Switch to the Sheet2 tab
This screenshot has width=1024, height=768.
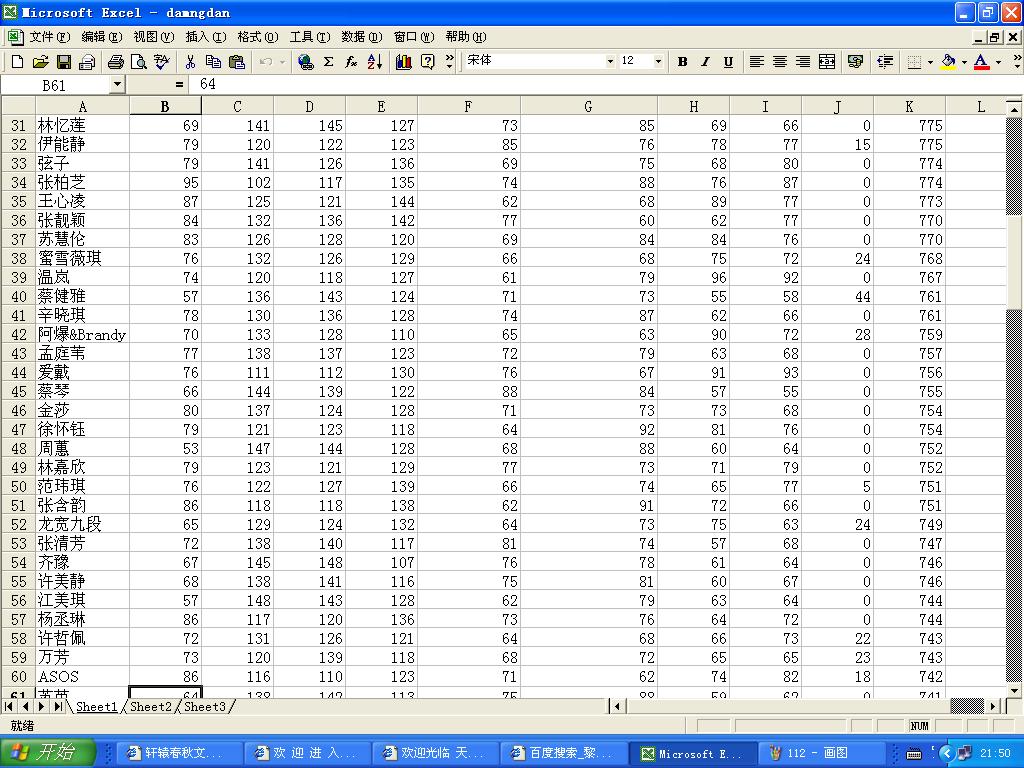coord(151,707)
